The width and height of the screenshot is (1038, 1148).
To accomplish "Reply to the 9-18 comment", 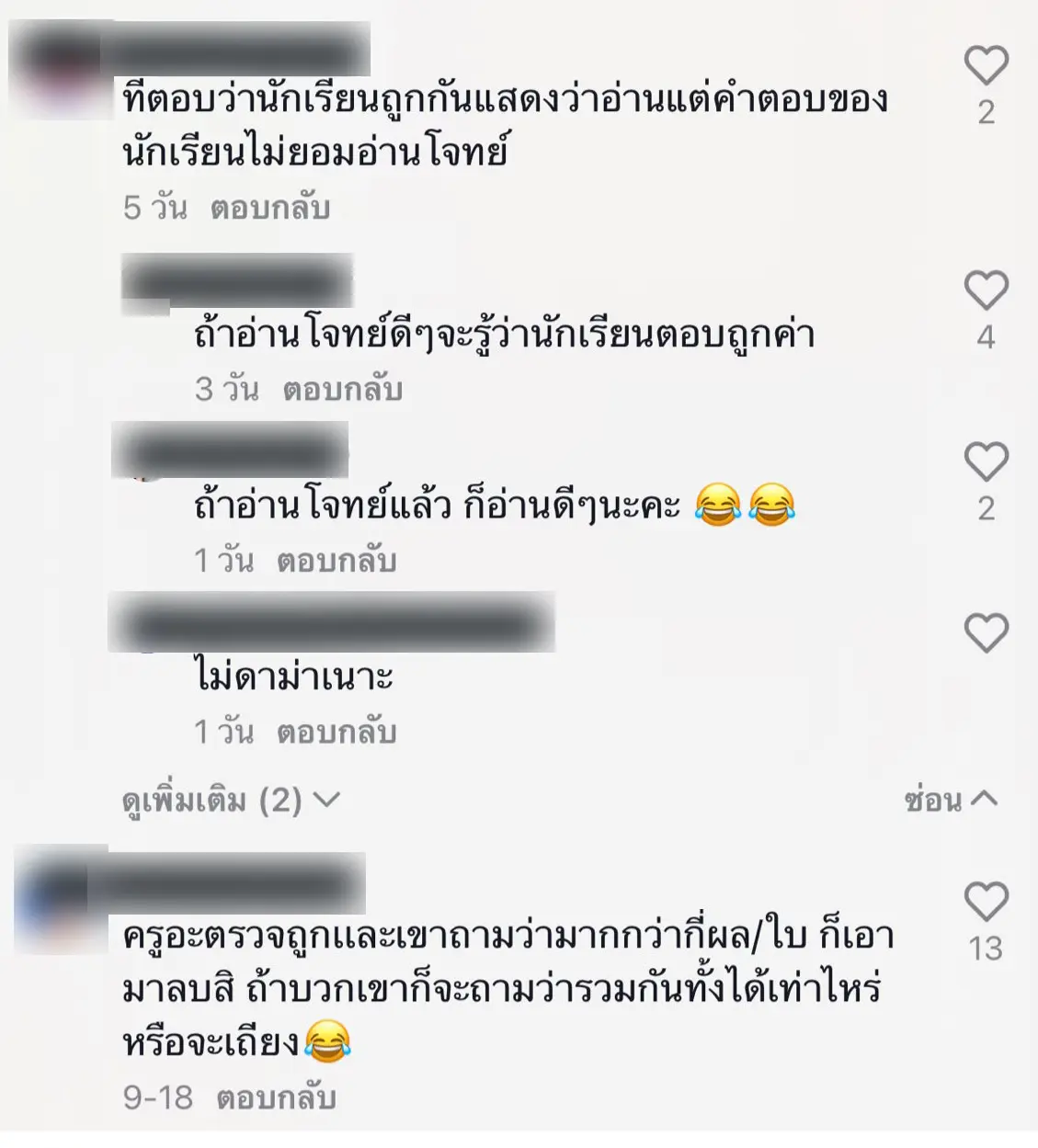I will click(x=276, y=1097).
